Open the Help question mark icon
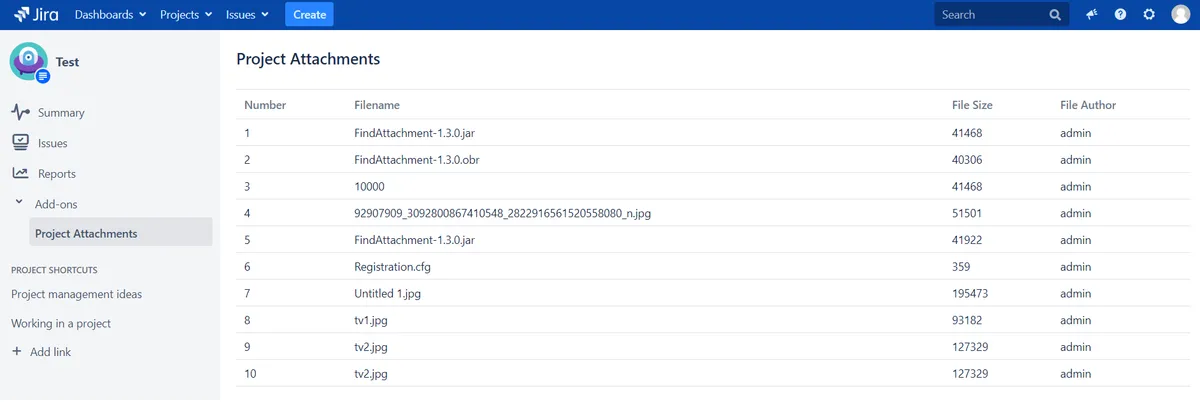 pos(1120,15)
